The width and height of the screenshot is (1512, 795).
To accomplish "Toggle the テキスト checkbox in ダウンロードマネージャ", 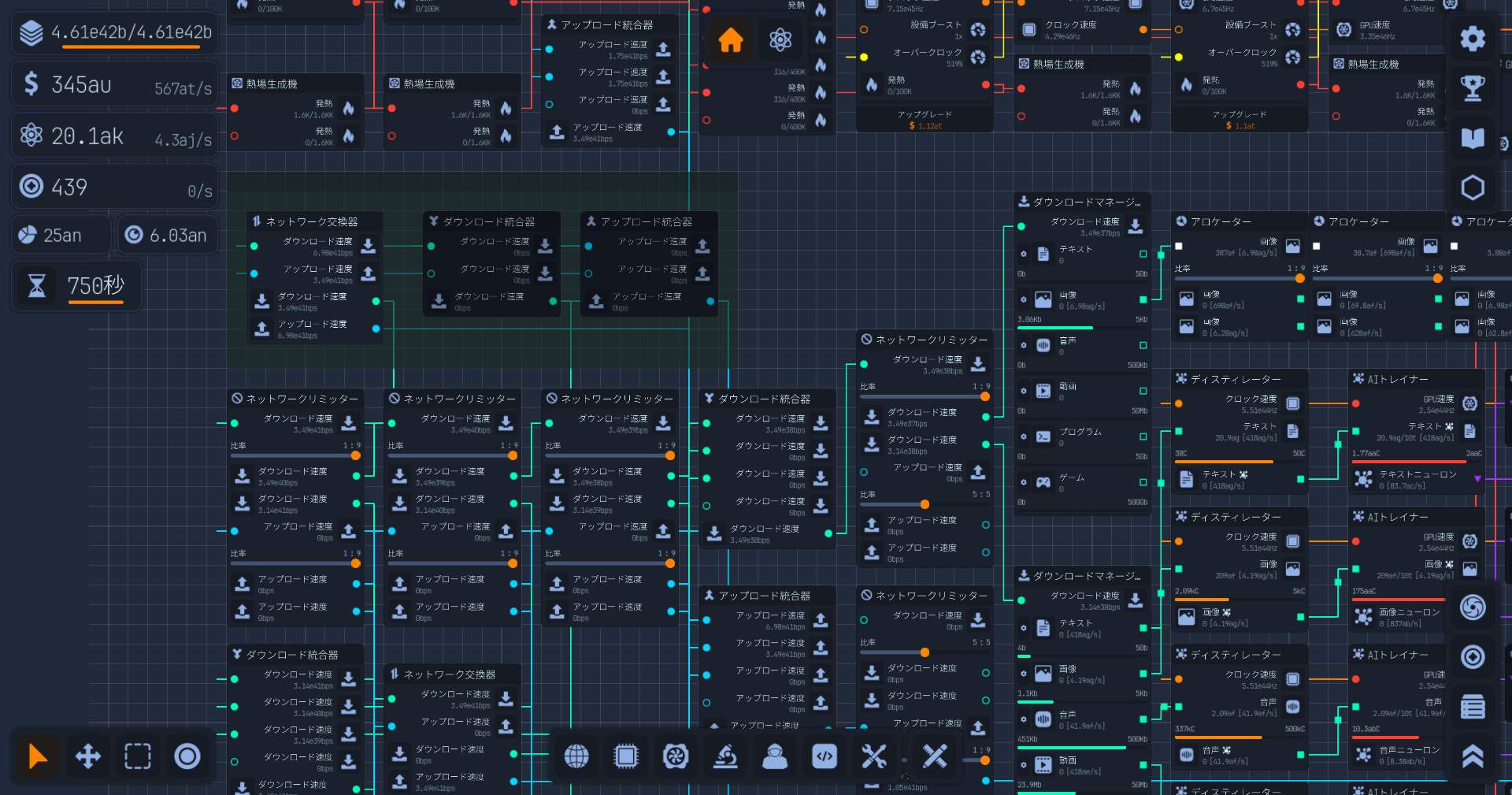I will [1143, 254].
